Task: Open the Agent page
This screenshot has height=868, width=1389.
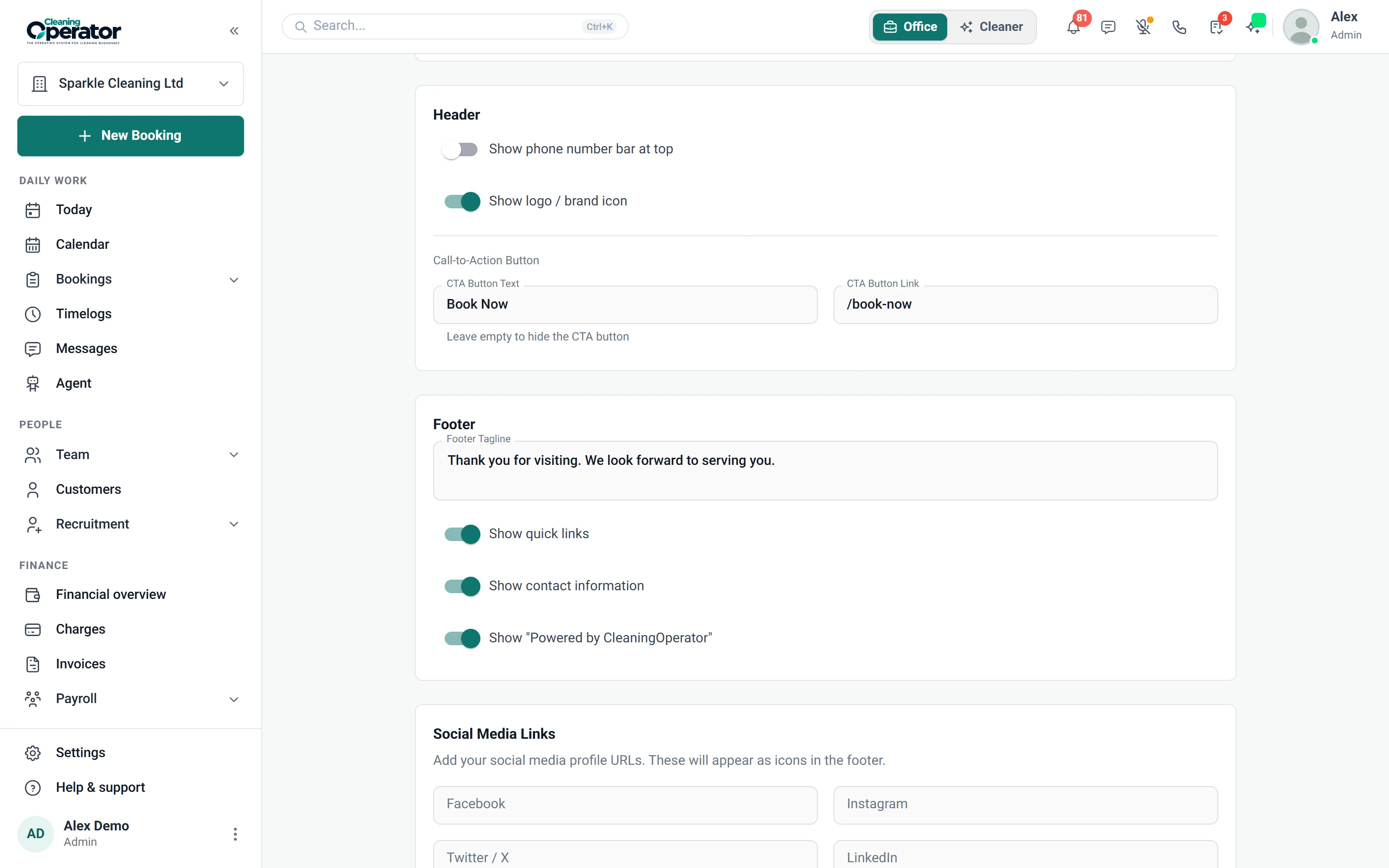Action: coord(131,383)
